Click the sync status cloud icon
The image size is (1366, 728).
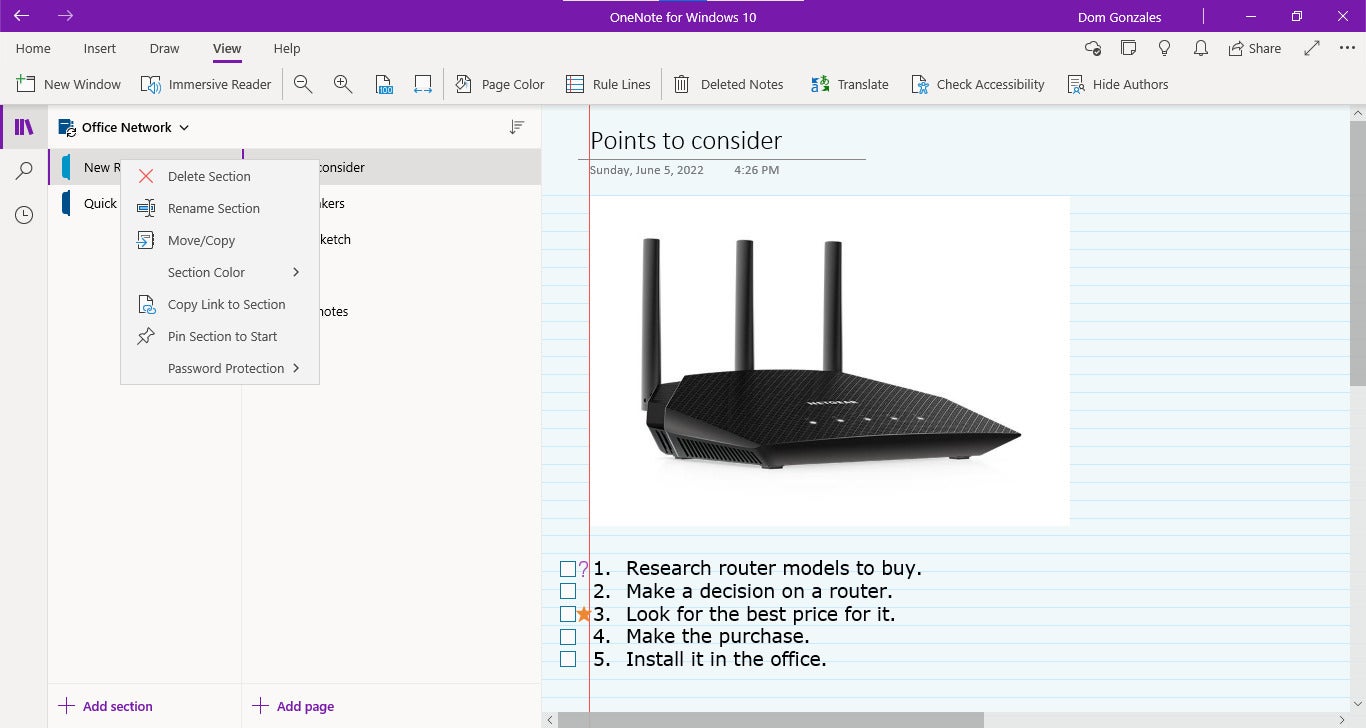1093,48
